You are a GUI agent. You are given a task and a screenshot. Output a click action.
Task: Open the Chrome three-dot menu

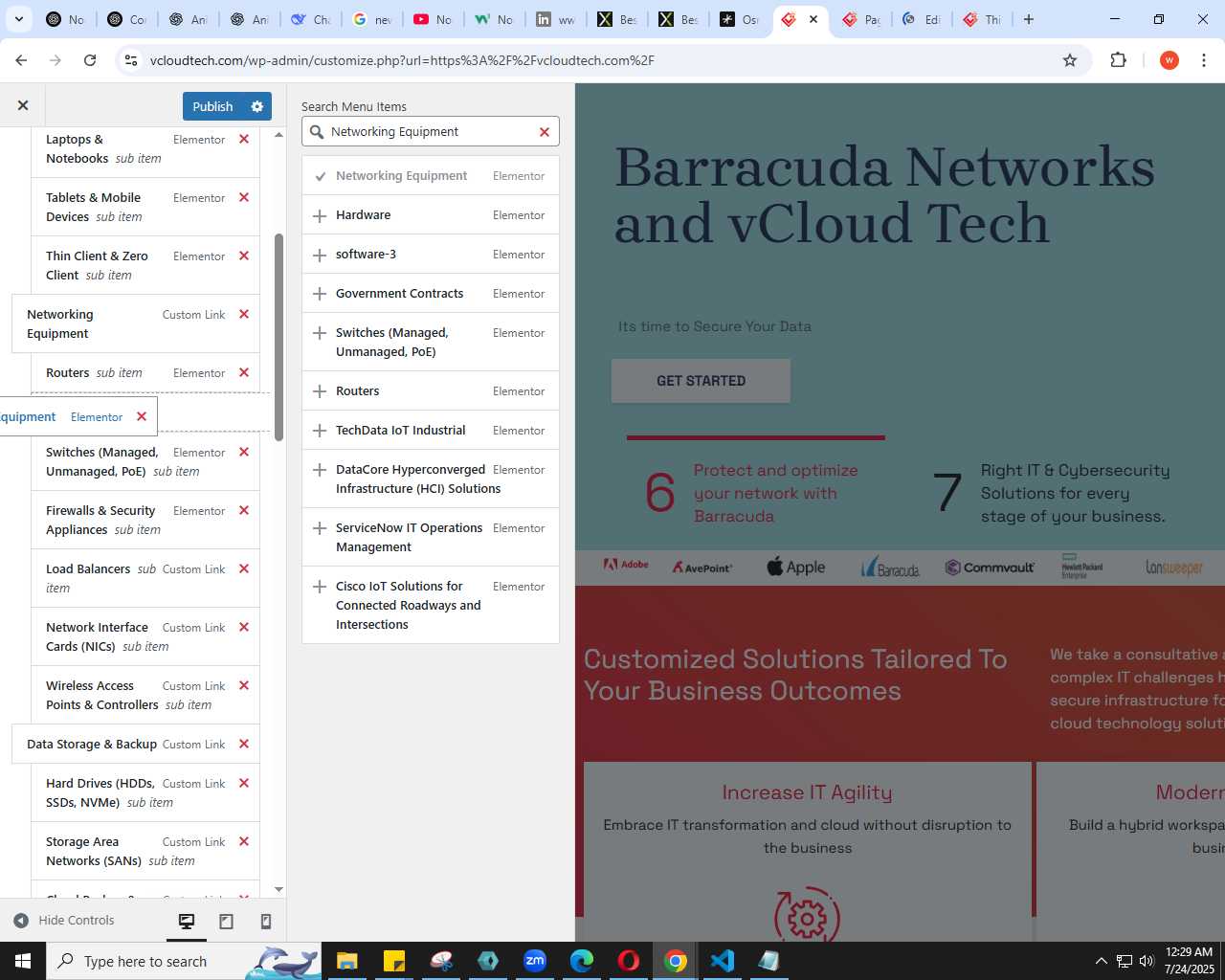click(1204, 60)
